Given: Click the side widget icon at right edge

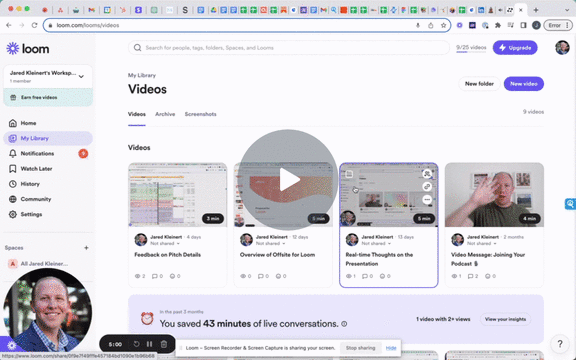Looking at the screenshot, I should (x=570, y=204).
